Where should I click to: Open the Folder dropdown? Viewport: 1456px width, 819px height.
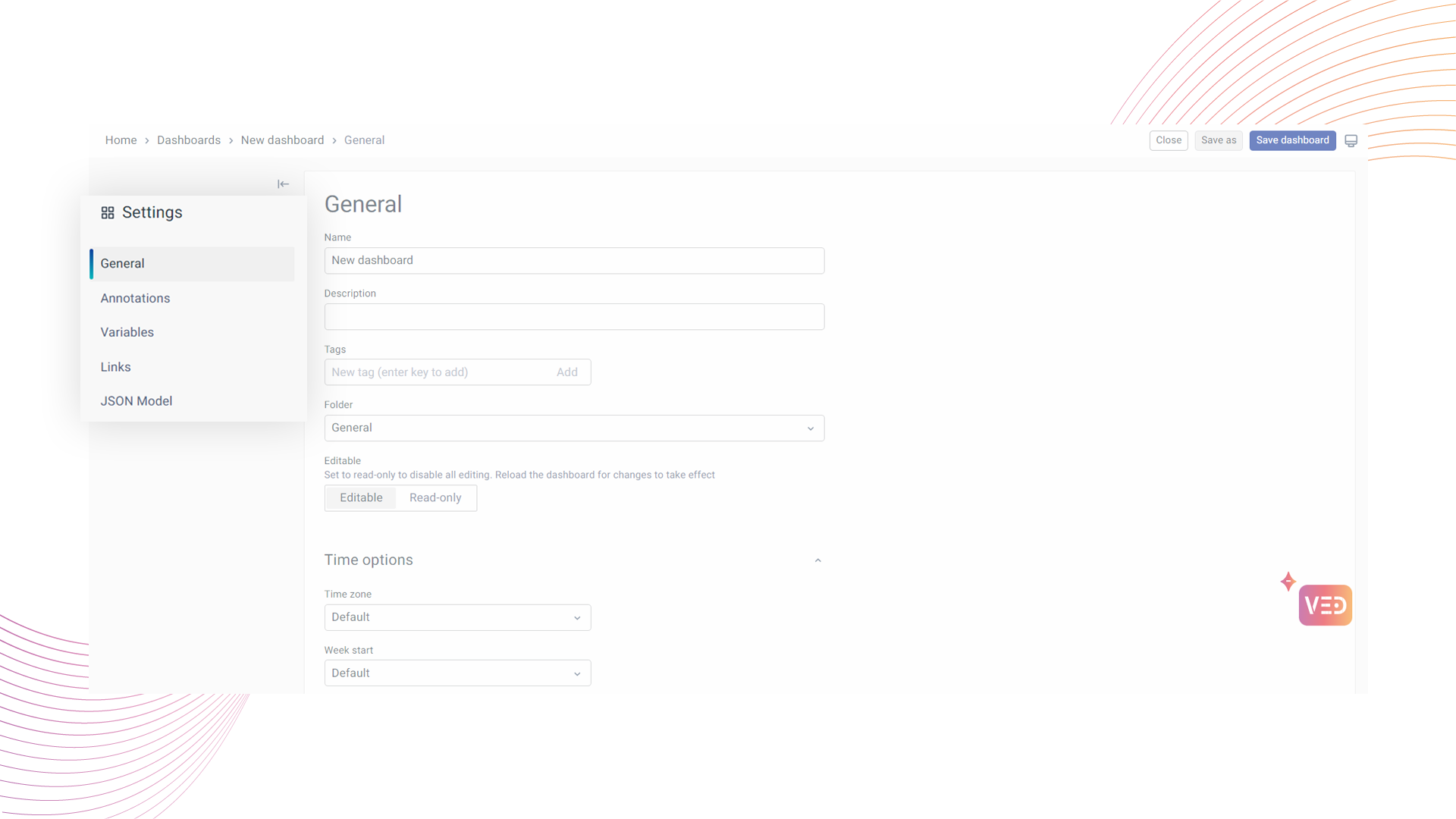(574, 428)
